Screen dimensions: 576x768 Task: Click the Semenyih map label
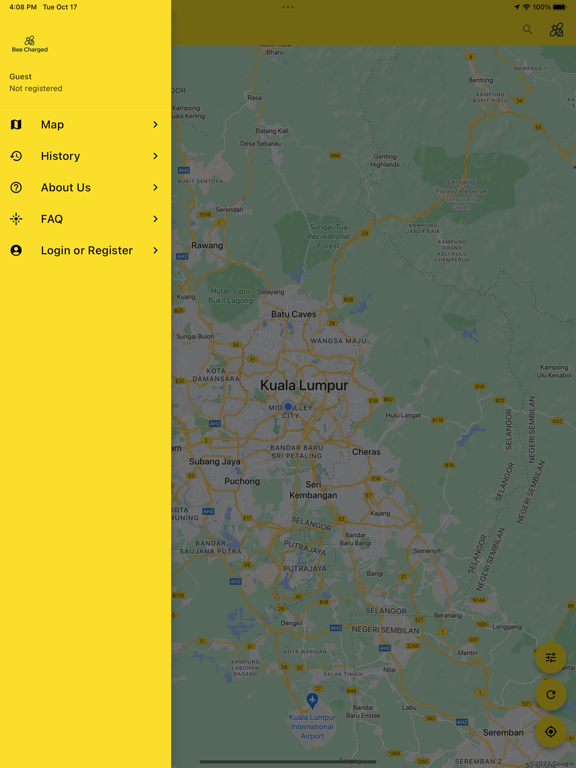click(x=427, y=551)
